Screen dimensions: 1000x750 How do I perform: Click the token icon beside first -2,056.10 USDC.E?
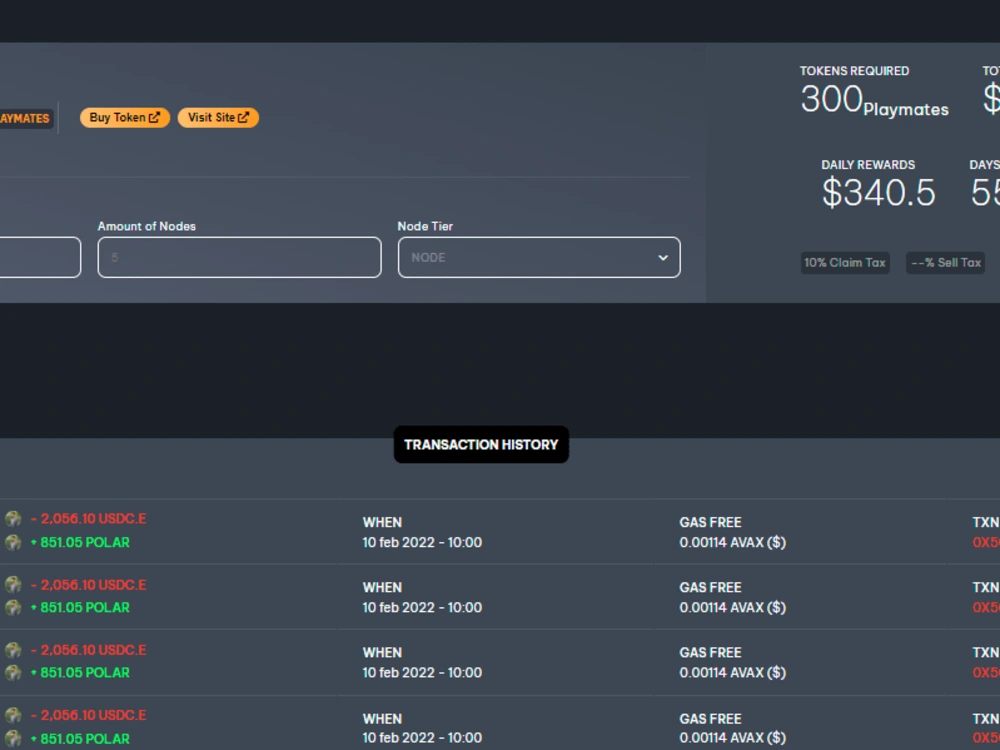pos(13,518)
